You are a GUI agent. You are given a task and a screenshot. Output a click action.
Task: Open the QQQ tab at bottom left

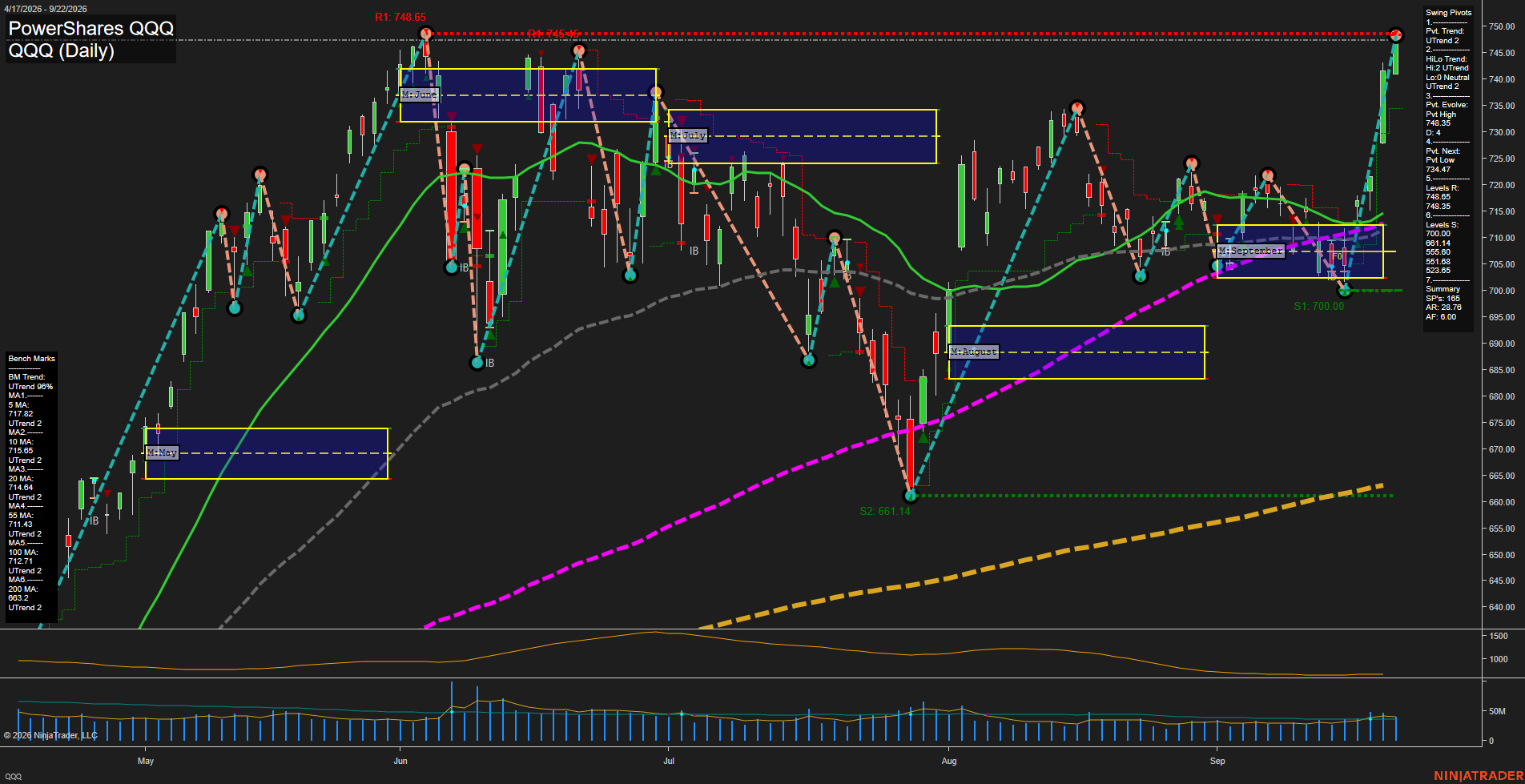(13, 776)
